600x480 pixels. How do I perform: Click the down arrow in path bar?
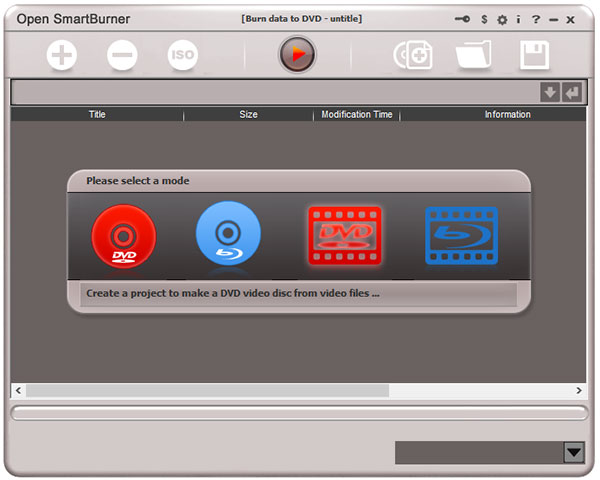point(550,92)
